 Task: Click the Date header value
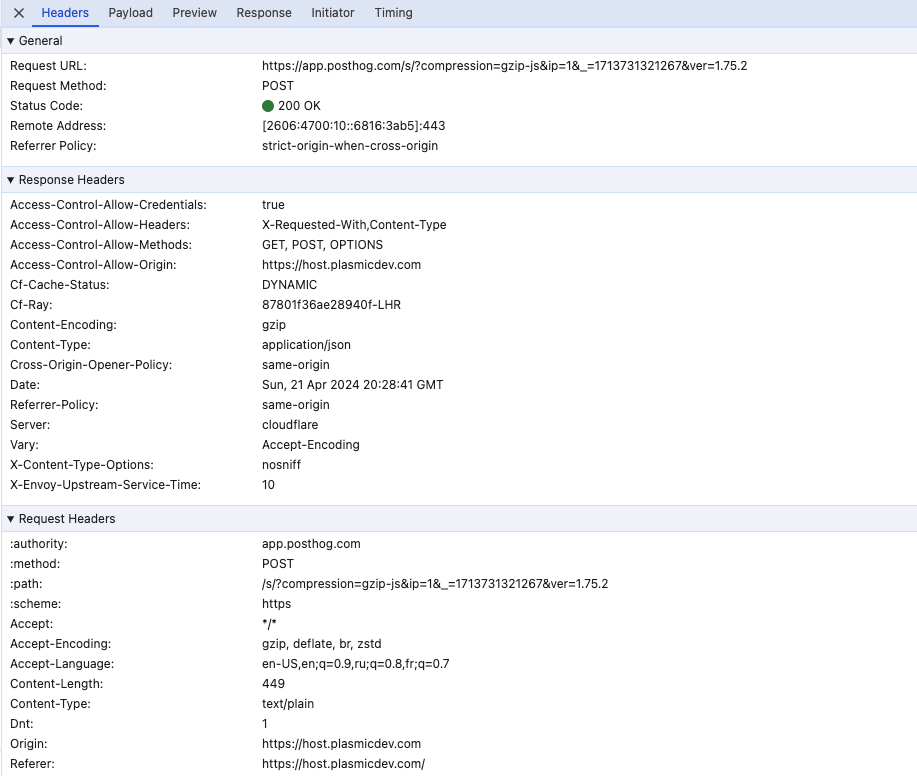click(x=352, y=385)
